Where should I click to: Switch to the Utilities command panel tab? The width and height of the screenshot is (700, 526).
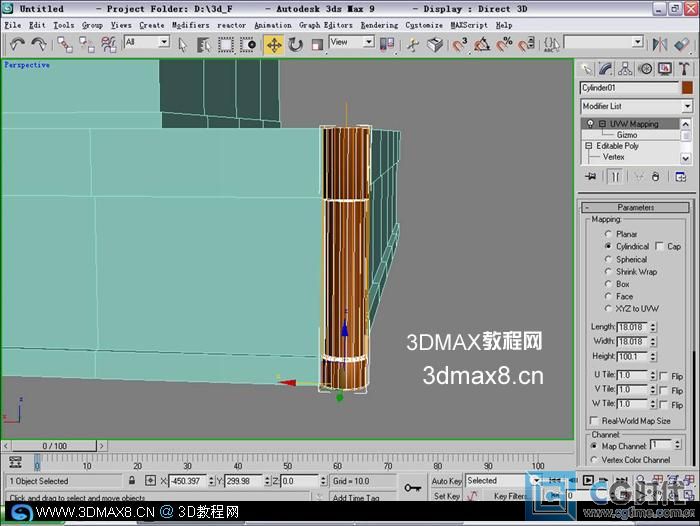pyautogui.click(x=684, y=69)
